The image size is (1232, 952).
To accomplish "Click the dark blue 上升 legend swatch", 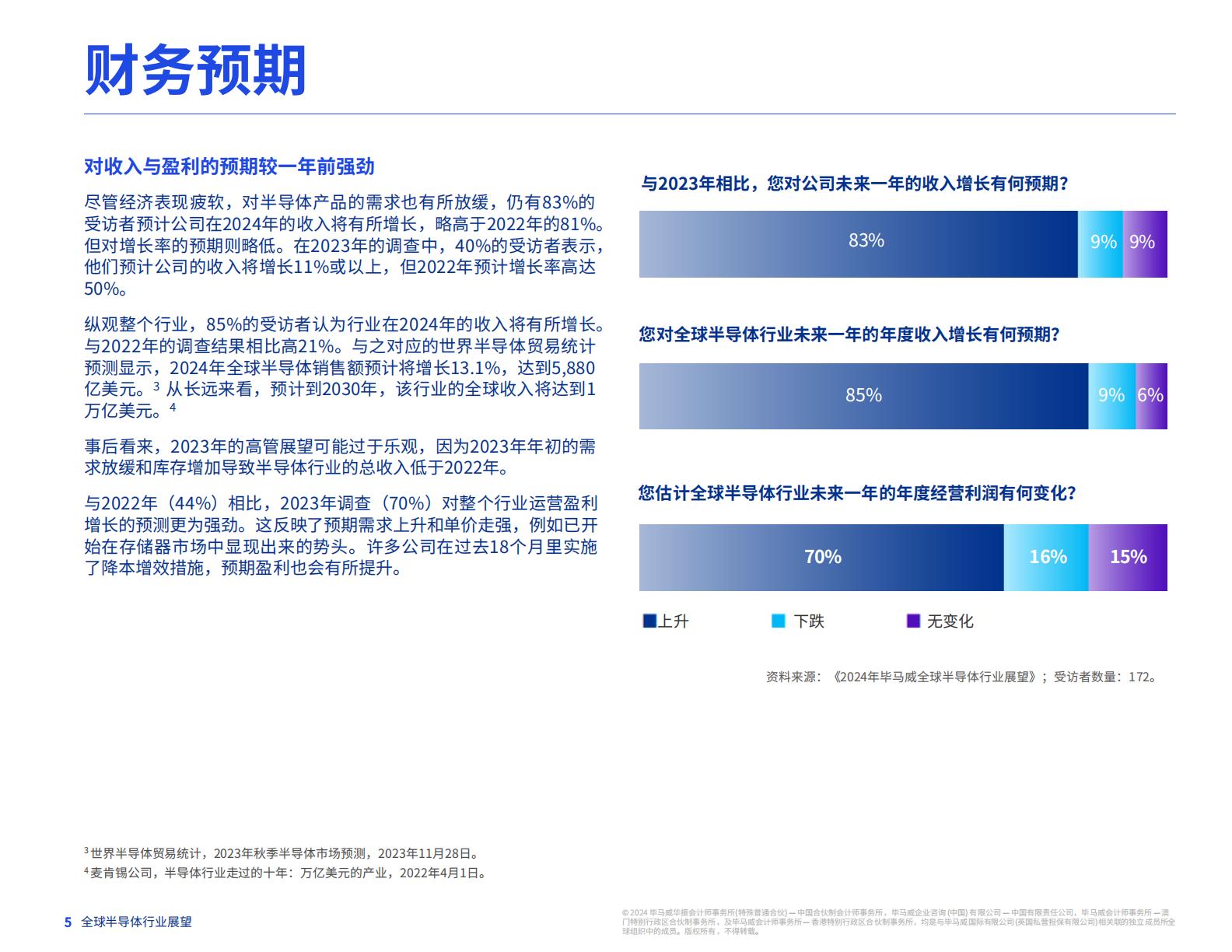I will pos(649,621).
